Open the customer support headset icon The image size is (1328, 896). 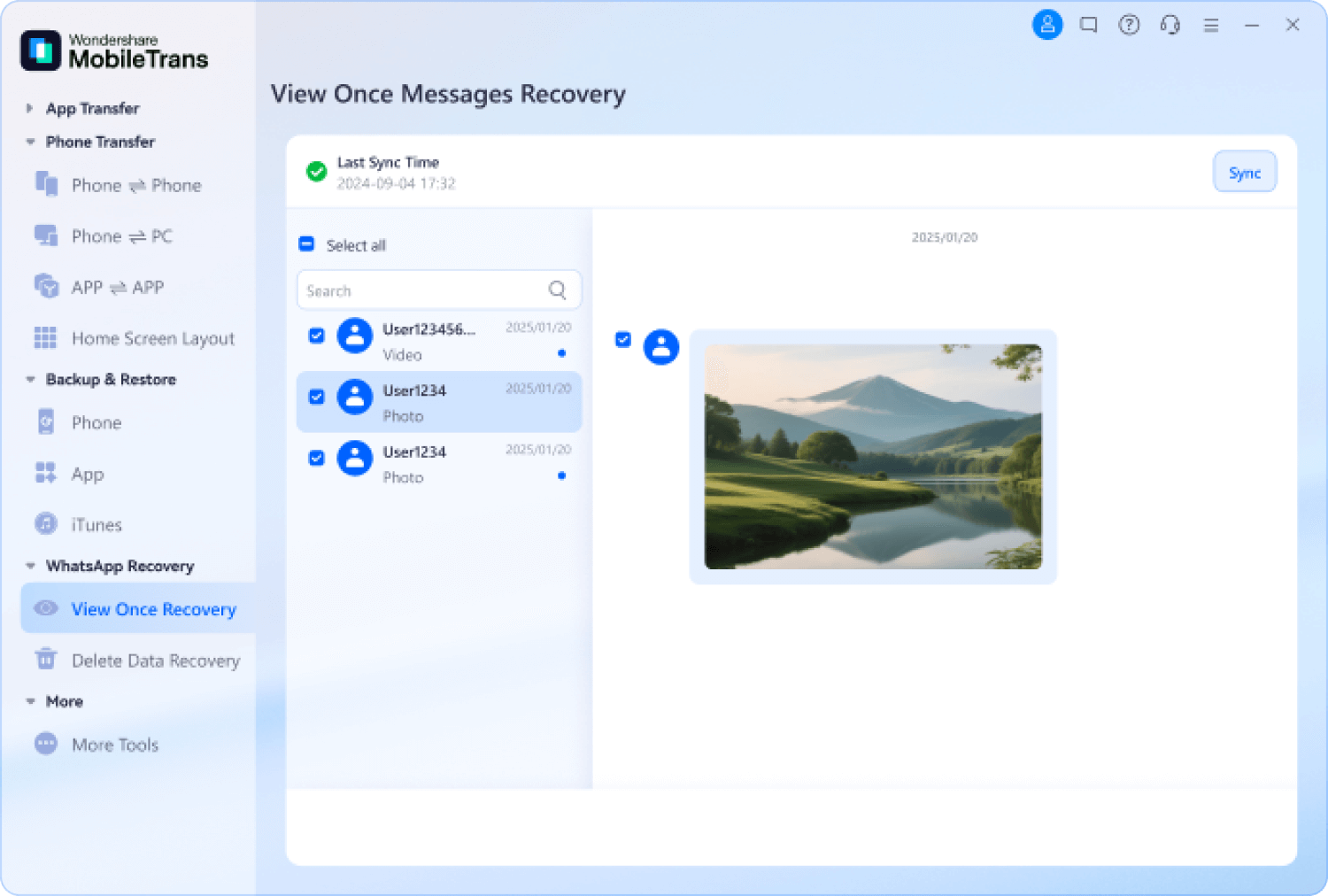click(x=1170, y=25)
